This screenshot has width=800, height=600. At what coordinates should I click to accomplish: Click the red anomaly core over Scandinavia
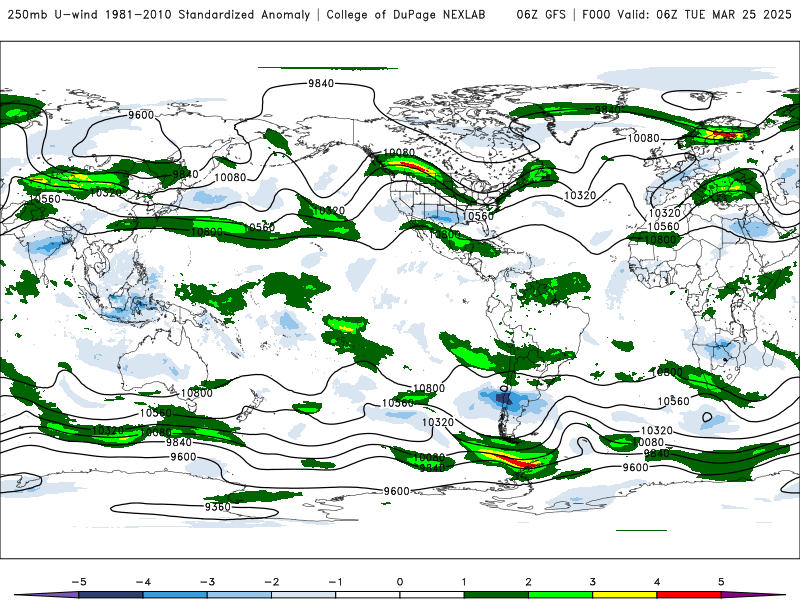click(726, 135)
